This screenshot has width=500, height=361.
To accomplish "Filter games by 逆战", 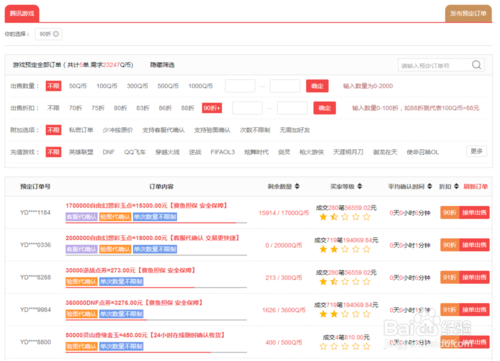I will point(195,152).
